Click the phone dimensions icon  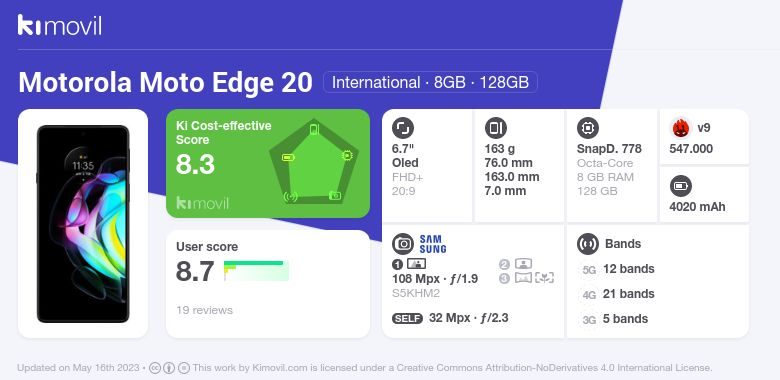pos(495,128)
